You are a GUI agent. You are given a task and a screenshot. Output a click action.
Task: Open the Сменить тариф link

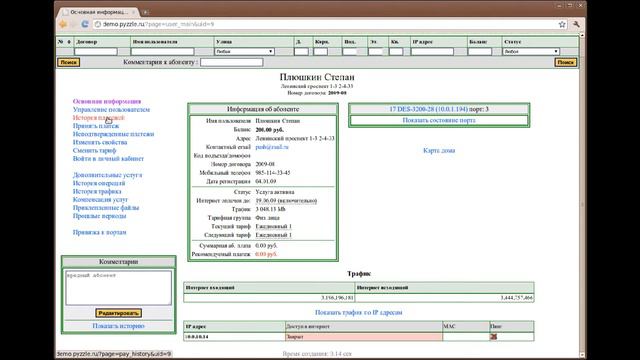click(x=94, y=150)
